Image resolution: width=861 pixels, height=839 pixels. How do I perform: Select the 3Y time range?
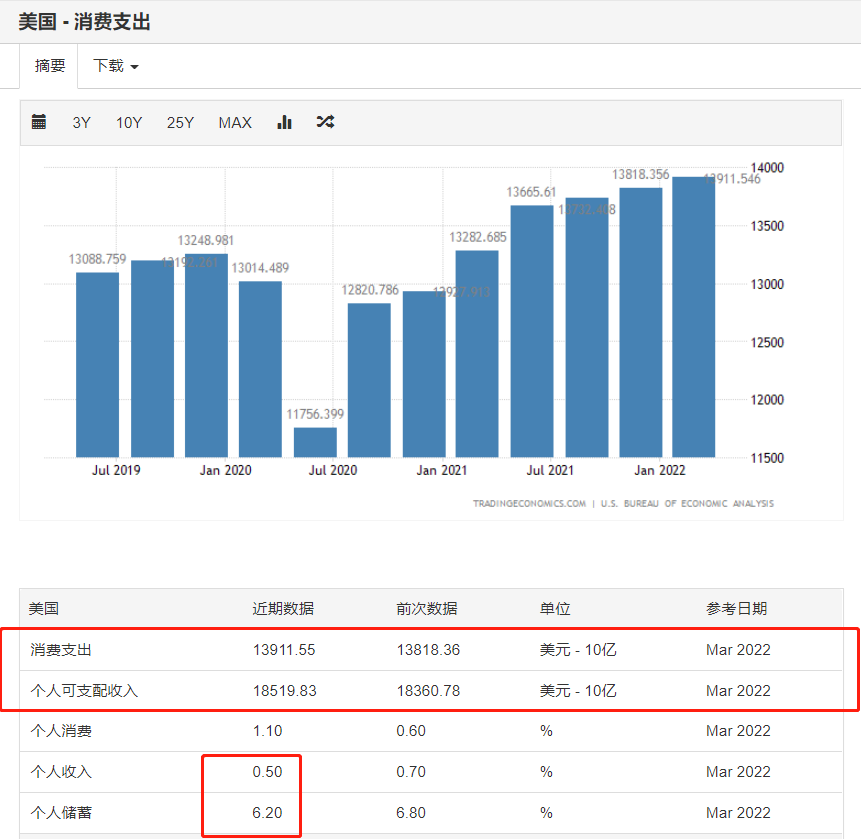pos(81,122)
